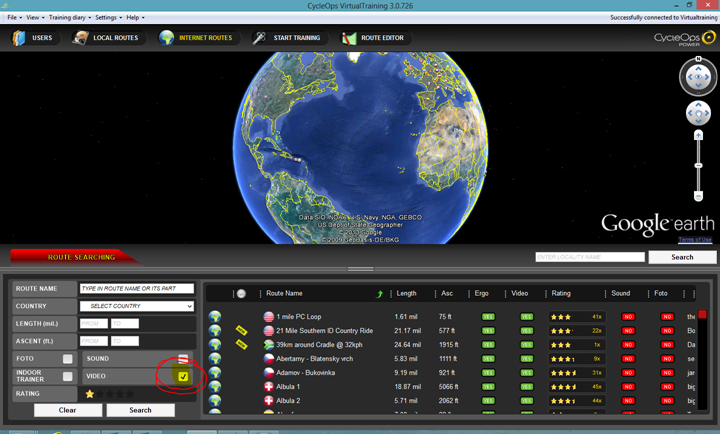This screenshot has height=434, width=720.
Task: Click the CycleOps Power logo
Action: point(684,38)
